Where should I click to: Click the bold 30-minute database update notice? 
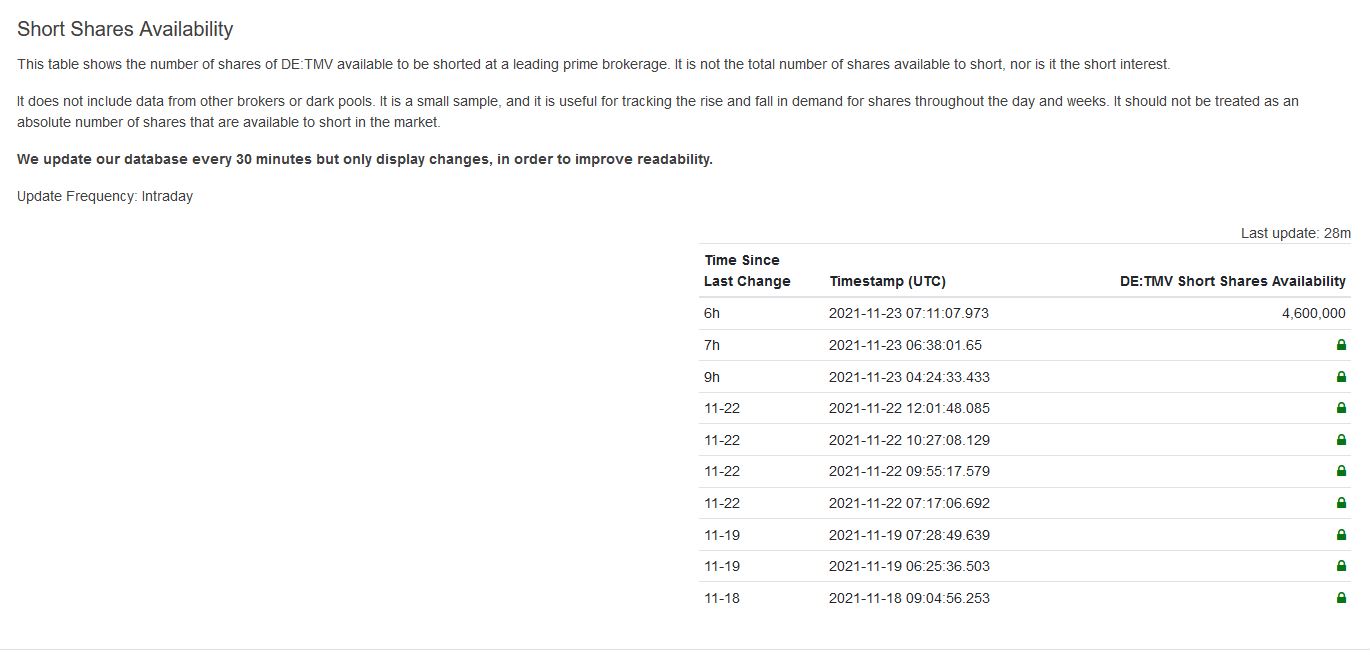click(365, 159)
